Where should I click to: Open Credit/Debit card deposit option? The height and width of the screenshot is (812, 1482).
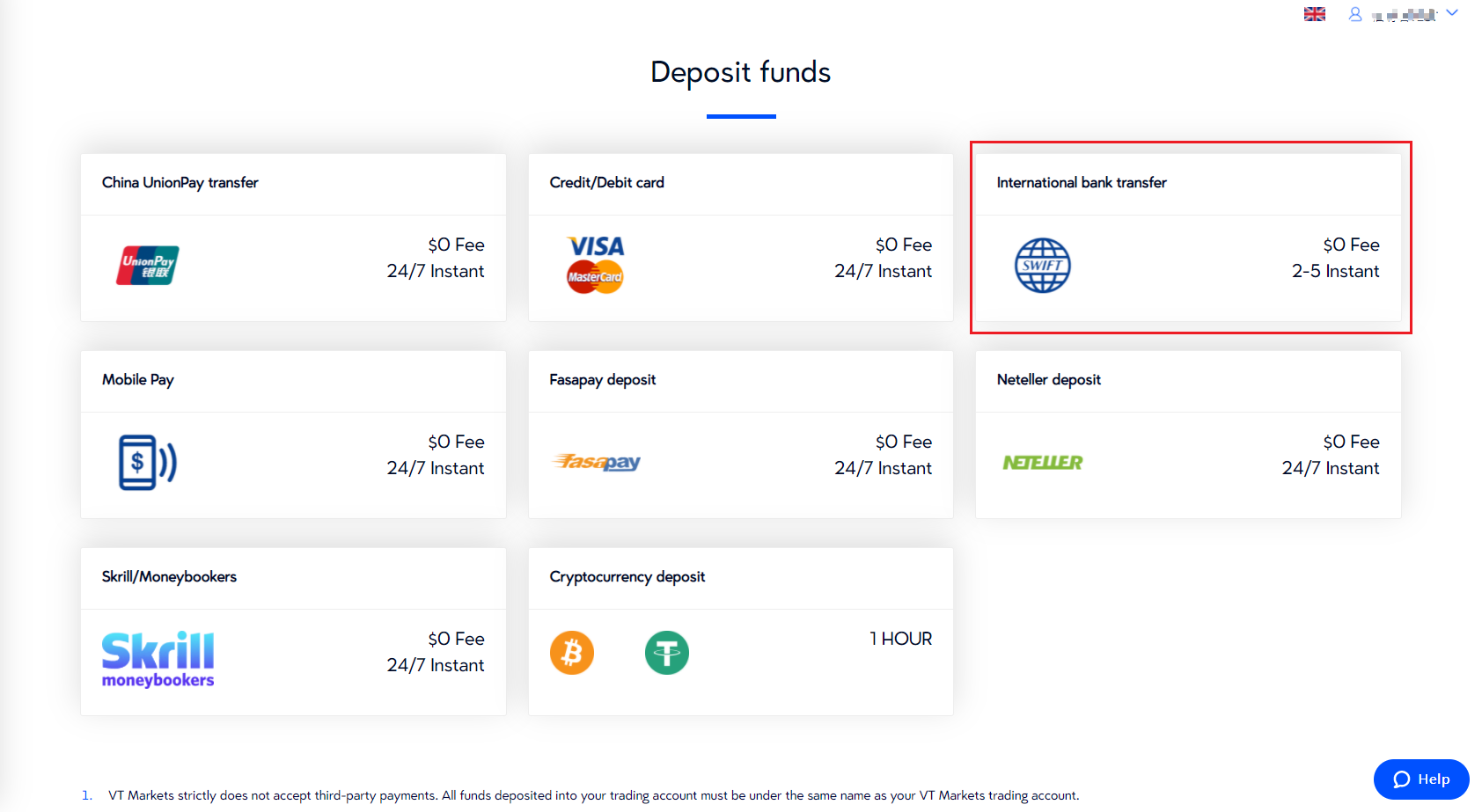(607, 182)
